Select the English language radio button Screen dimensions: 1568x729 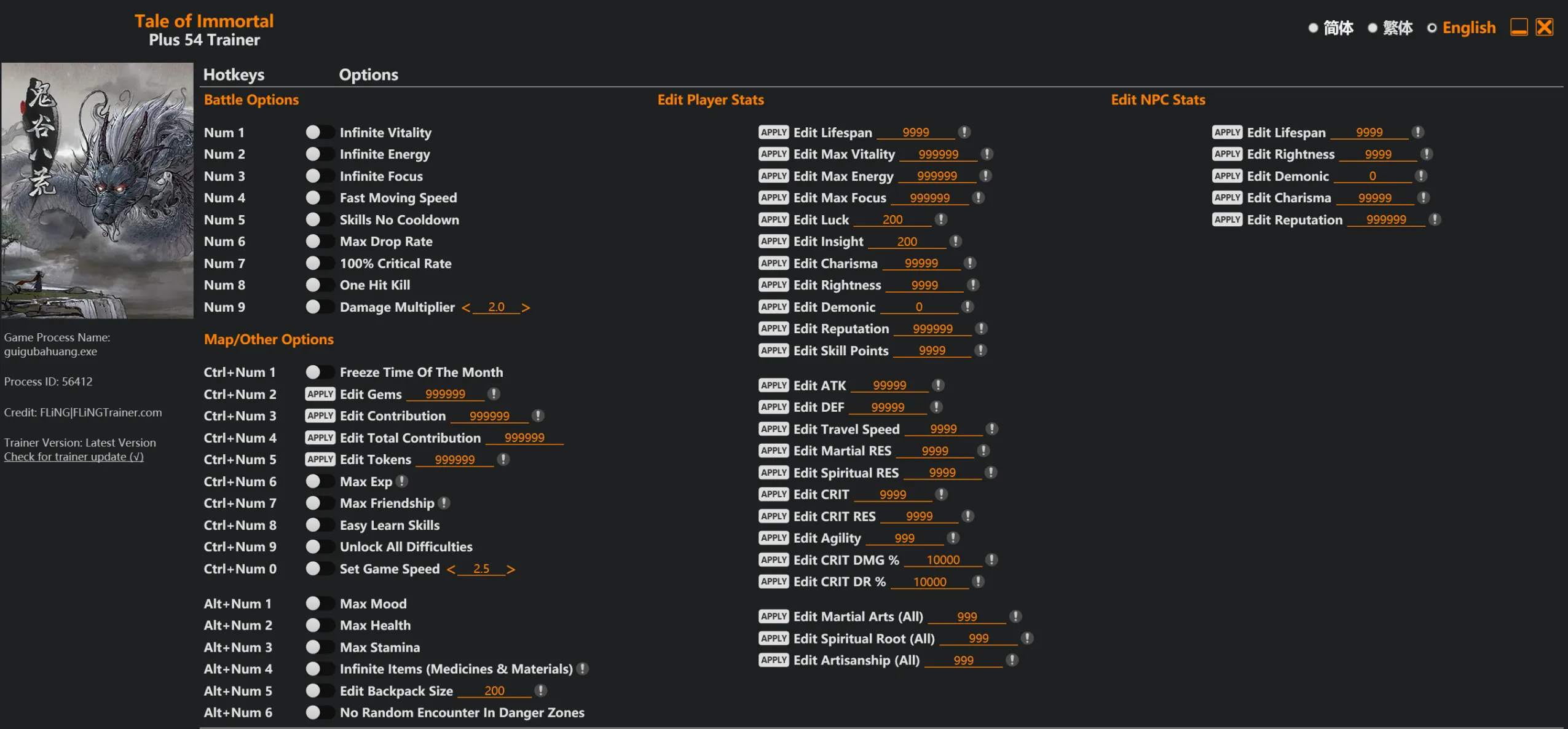click(x=1432, y=28)
